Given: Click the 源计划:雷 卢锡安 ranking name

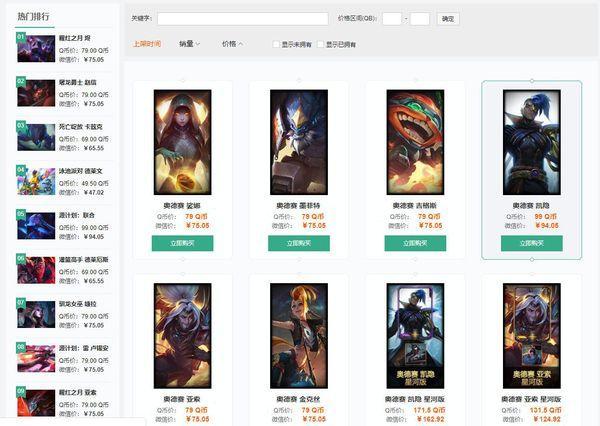Looking at the screenshot, I should click(83, 349).
